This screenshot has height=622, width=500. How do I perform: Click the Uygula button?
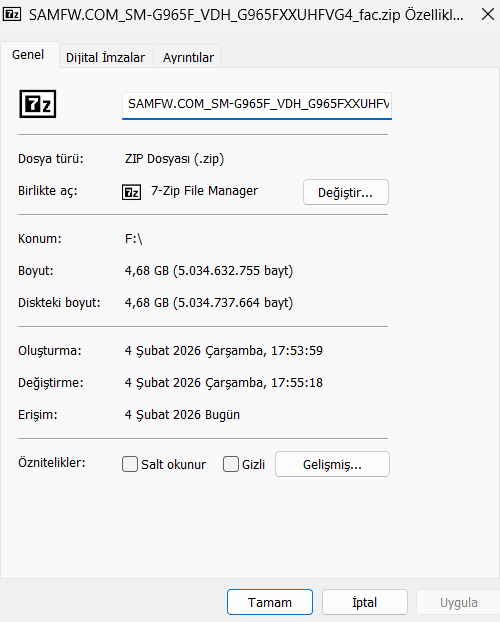tap(458, 602)
